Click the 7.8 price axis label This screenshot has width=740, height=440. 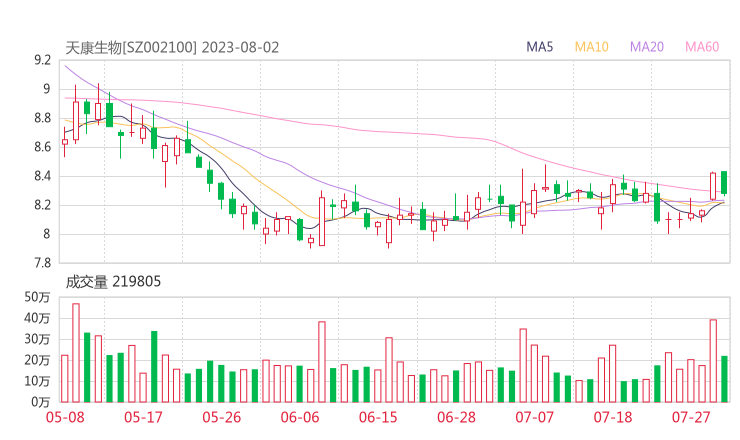[x=42, y=263]
